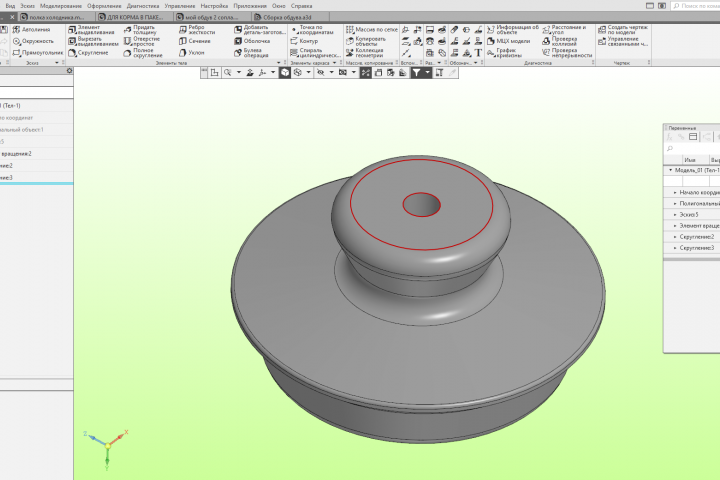
Task: Select the Прямоугольник (rectangle) tool
Action: (38, 53)
